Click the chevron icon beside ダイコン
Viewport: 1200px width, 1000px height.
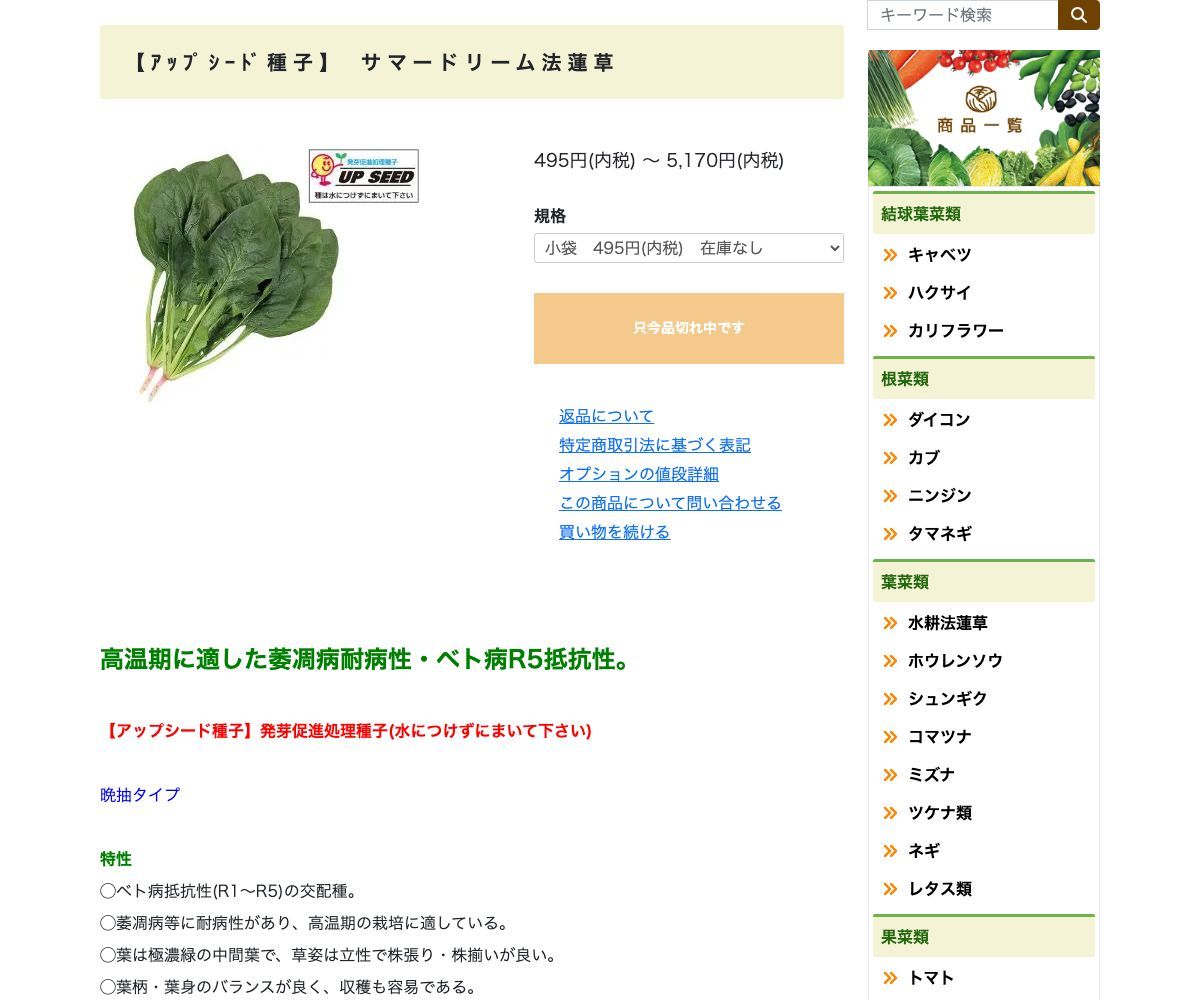point(890,420)
